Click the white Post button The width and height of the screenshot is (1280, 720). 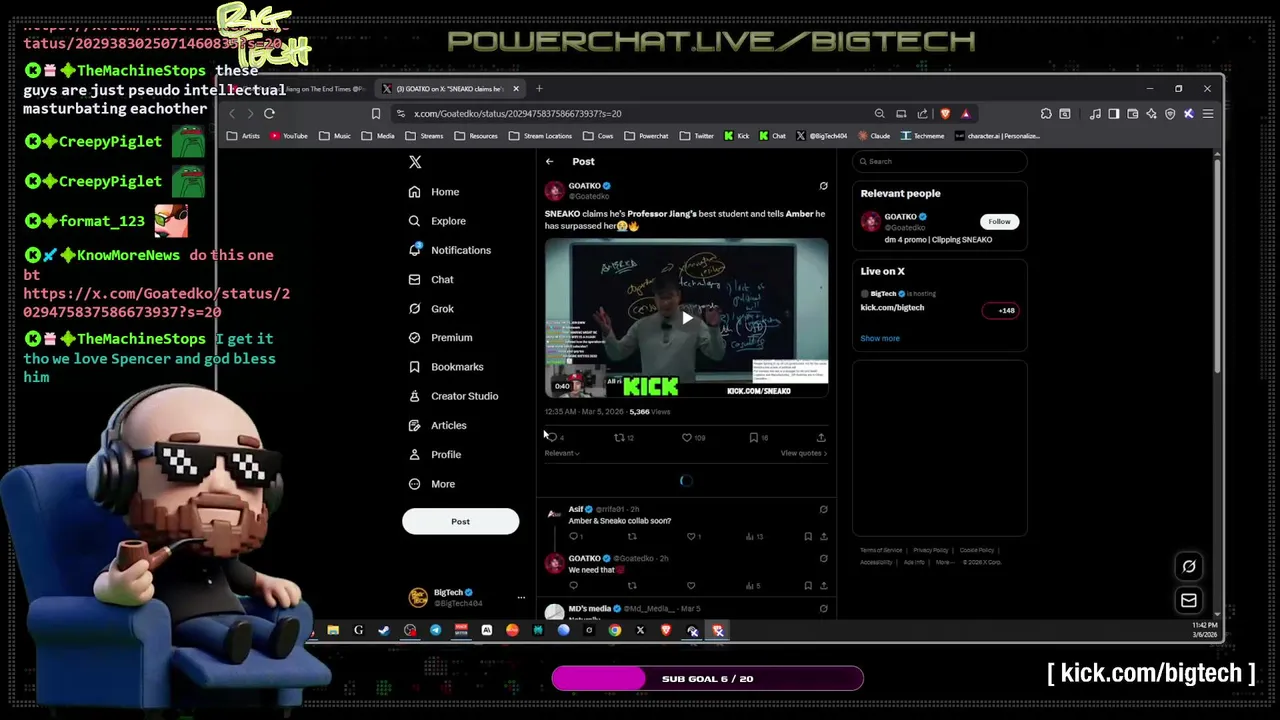point(460,521)
